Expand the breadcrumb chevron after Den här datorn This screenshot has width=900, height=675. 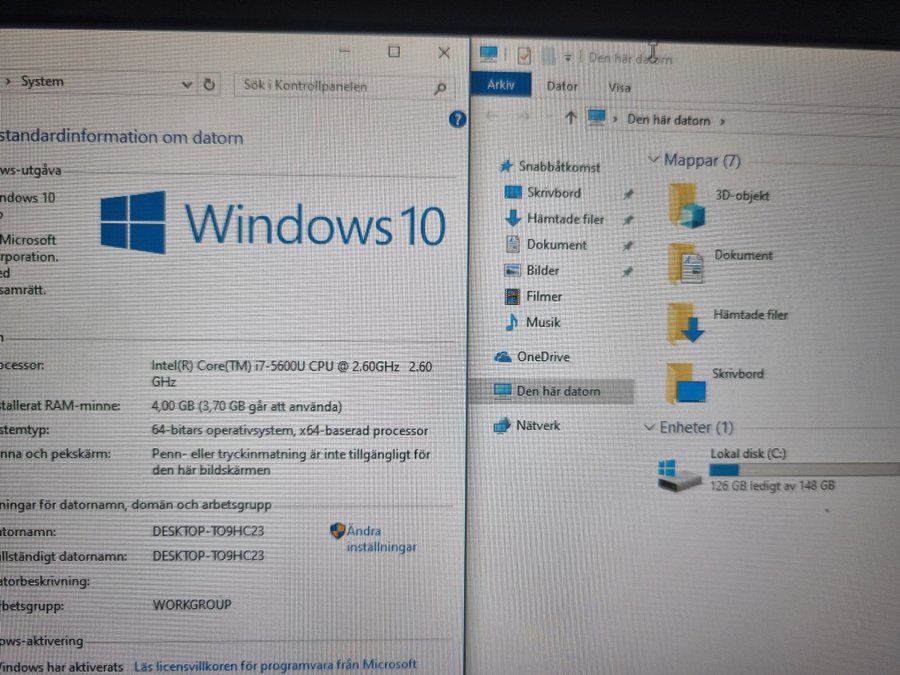coord(722,121)
